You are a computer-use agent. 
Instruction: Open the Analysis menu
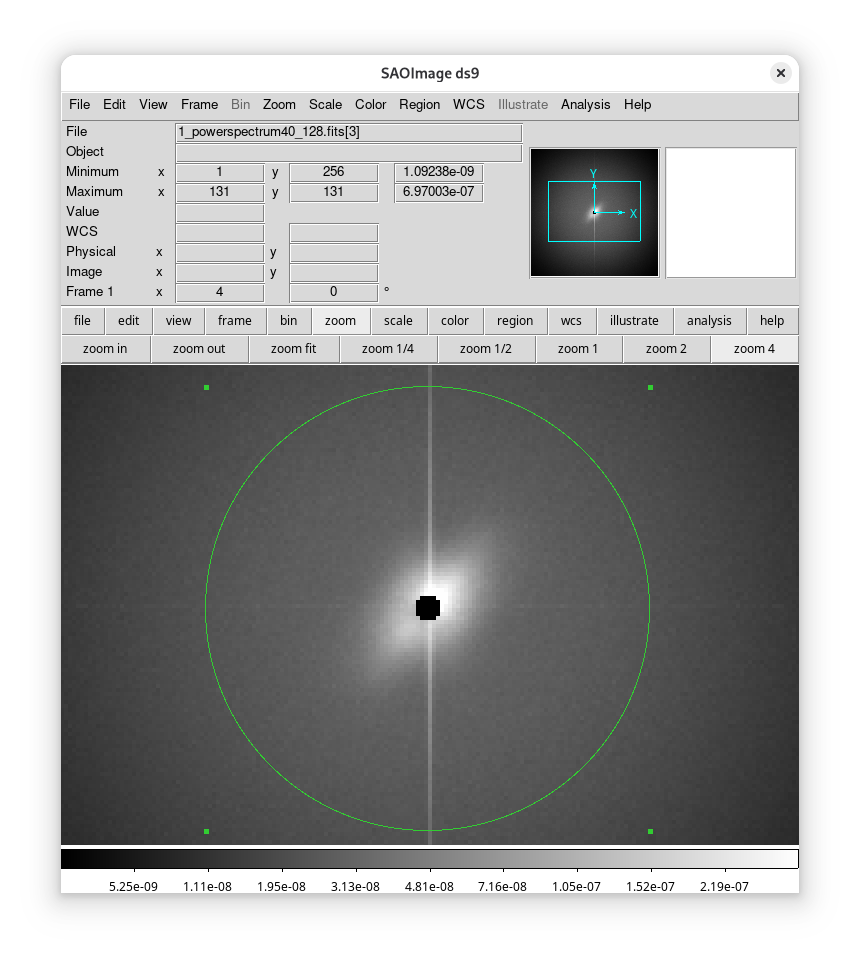click(x=585, y=104)
